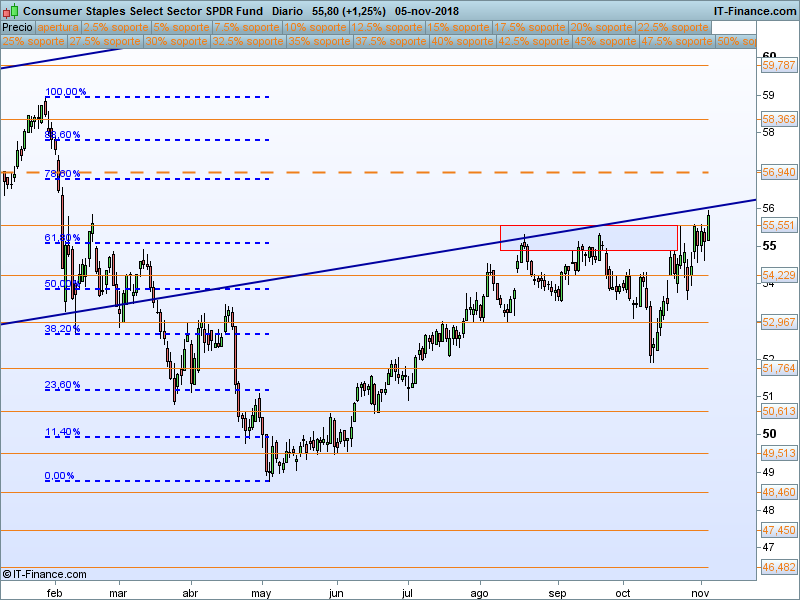Click the 52,967 support price label
This screenshot has height=600, width=800.
[x=779, y=322]
